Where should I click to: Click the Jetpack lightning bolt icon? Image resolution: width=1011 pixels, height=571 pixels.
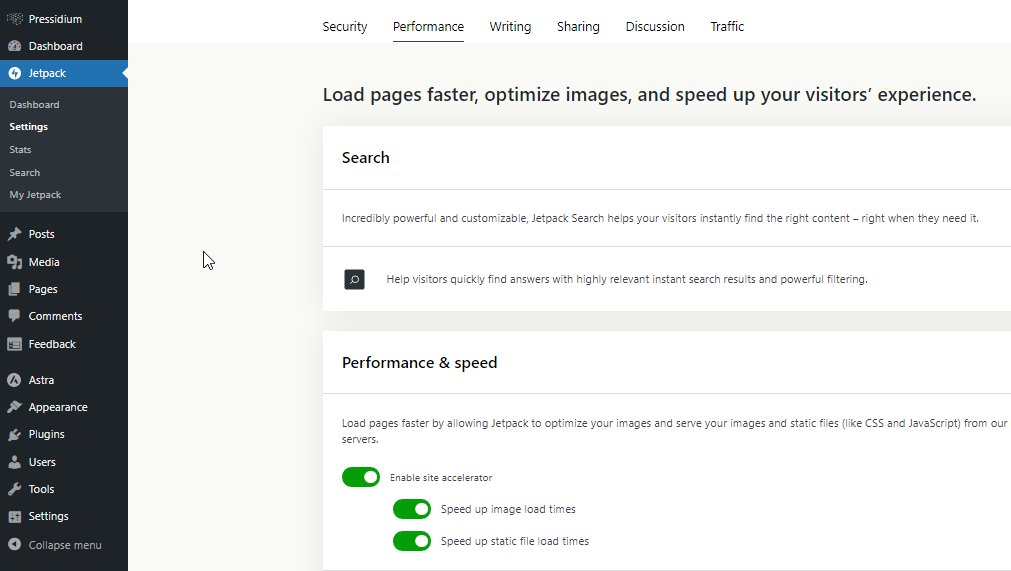(14, 73)
